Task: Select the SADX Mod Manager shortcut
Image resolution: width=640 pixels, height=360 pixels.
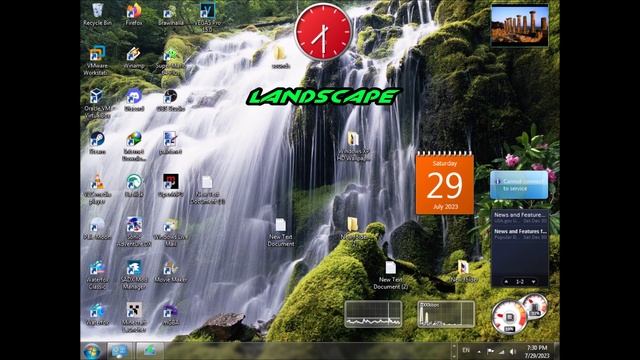Action: point(134,275)
